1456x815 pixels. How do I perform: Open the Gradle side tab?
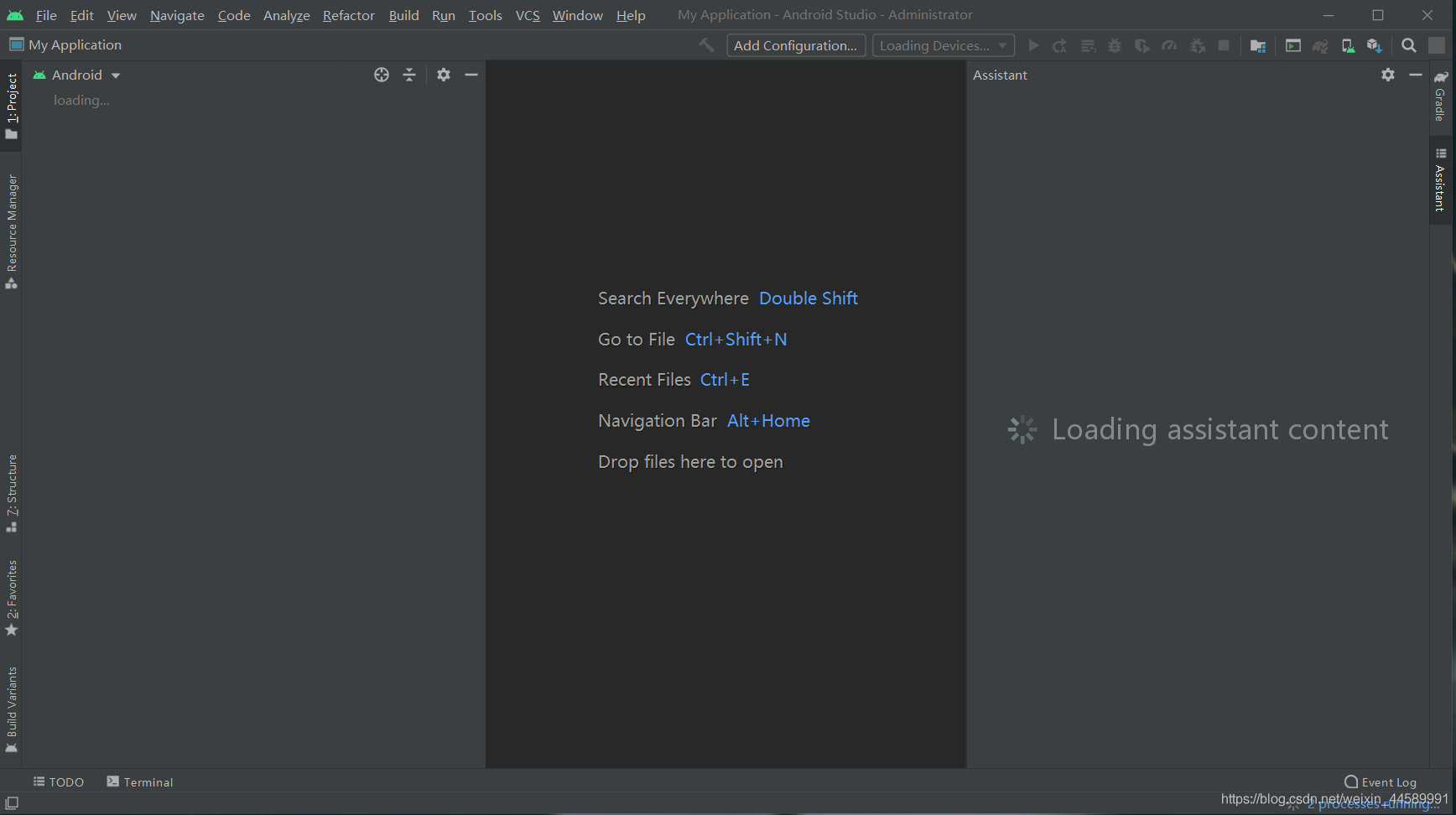coord(1441,97)
